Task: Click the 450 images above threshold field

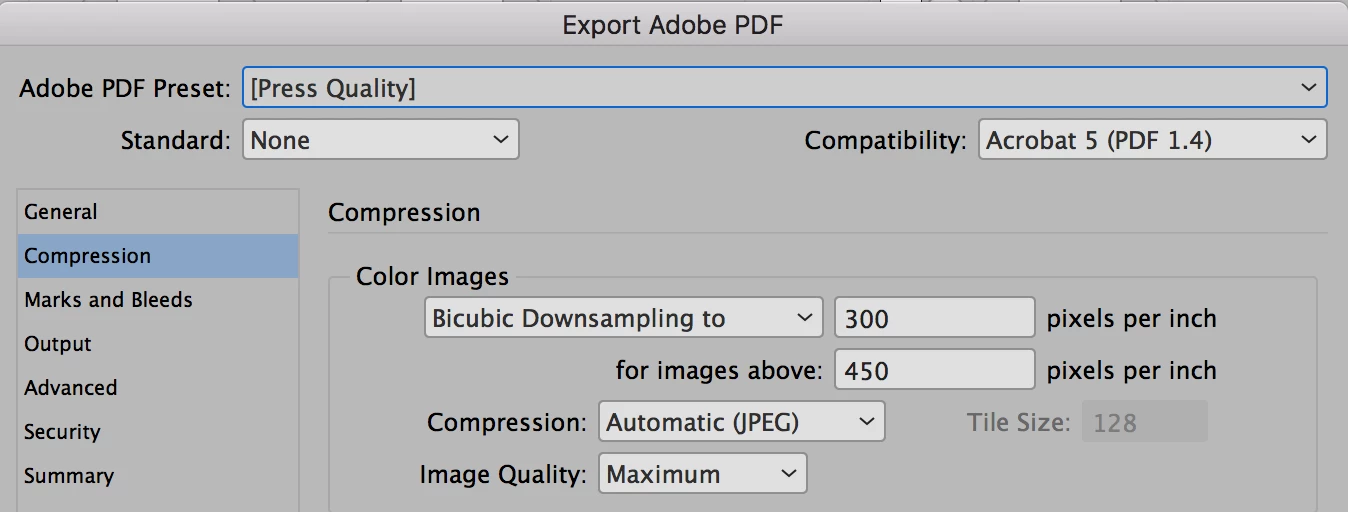Action: pyautogui.click(x=935, y=370)
